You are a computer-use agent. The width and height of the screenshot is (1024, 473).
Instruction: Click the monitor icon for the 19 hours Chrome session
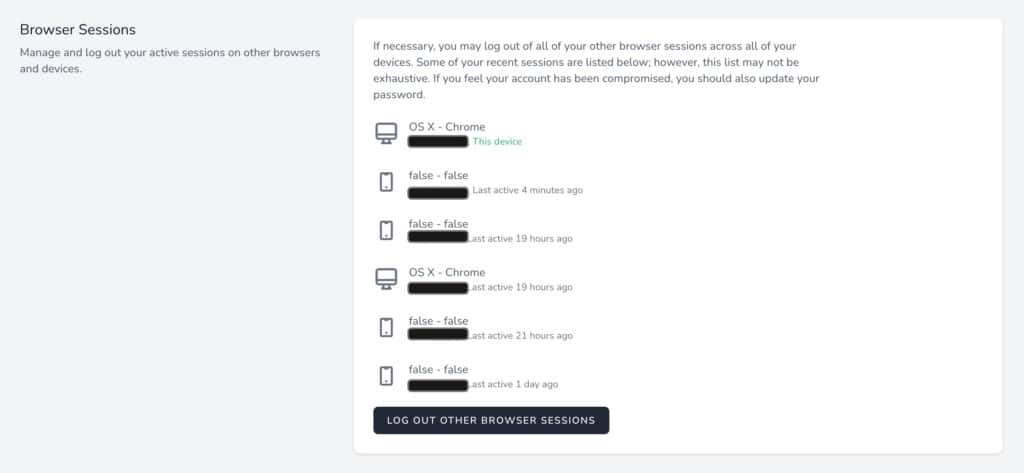click(386, 279)
